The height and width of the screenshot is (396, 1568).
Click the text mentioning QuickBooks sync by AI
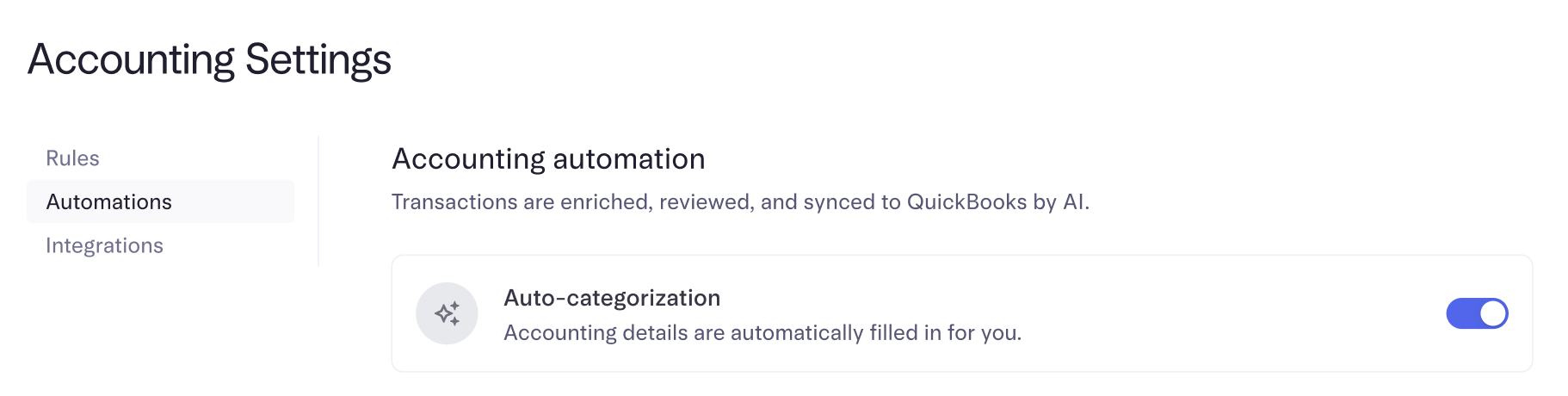[x=740, y=202]
